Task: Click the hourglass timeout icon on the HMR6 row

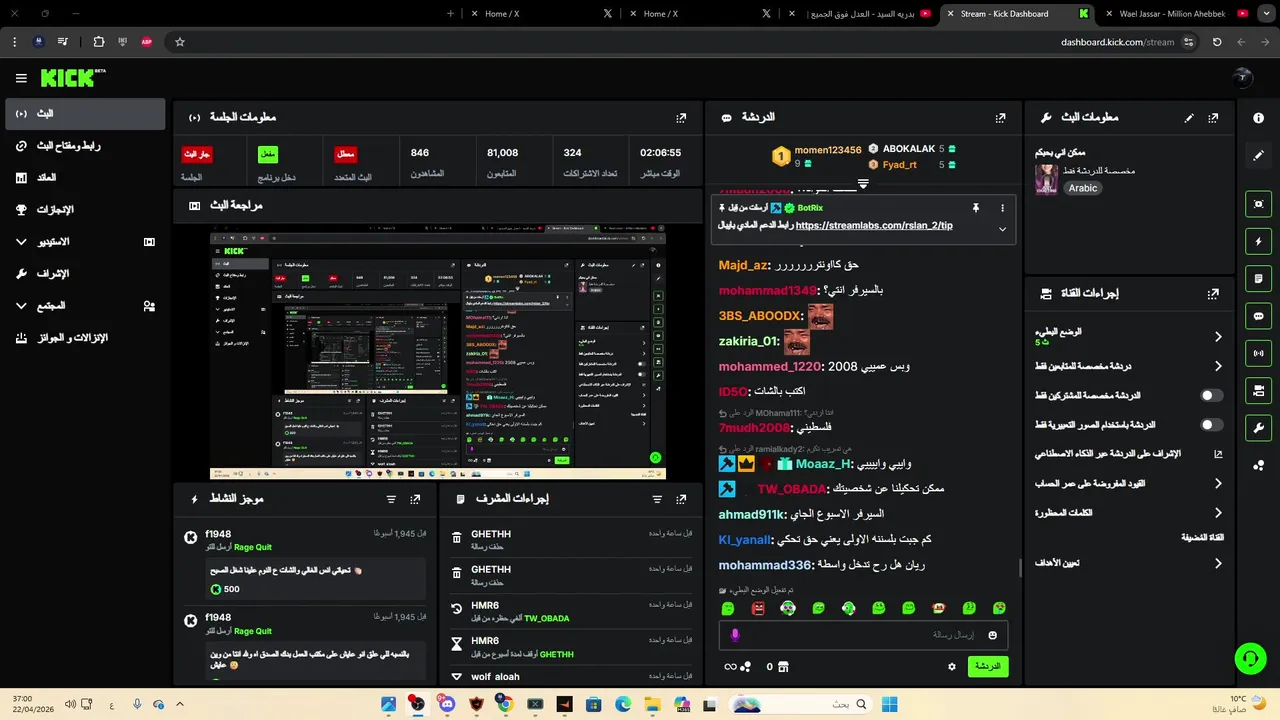Action: [457, 645]
